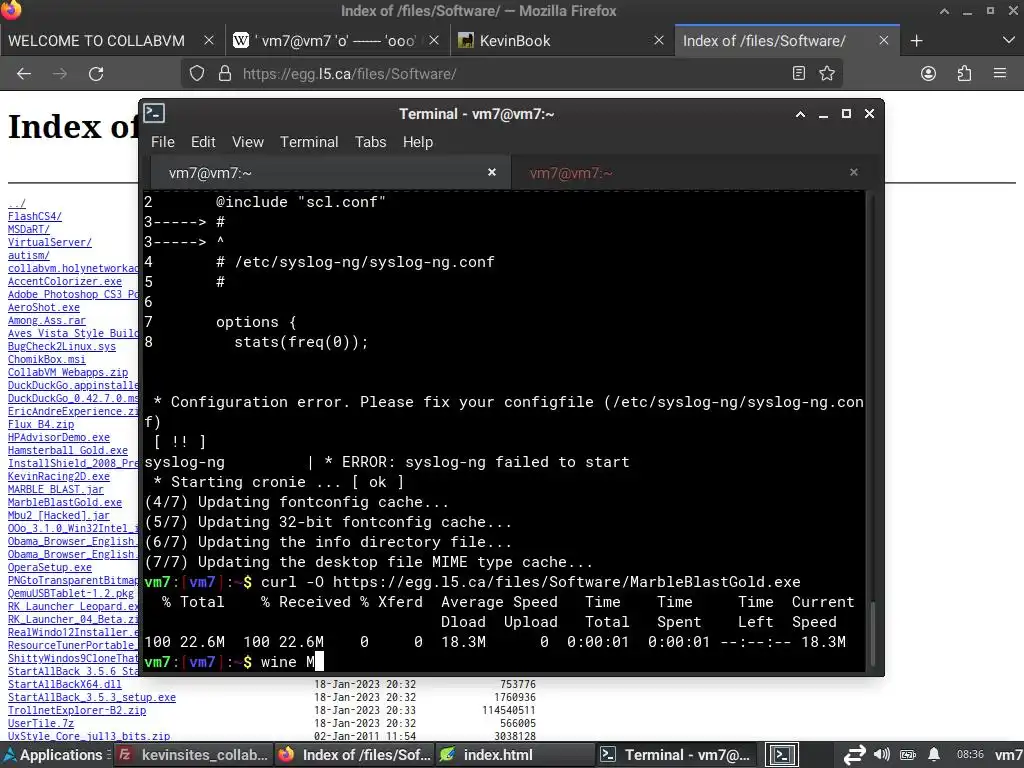Screen dimensions: 1024x768
Task: Download TrollnetExplorer-B2.zip link
Action: tap(77, 711)
